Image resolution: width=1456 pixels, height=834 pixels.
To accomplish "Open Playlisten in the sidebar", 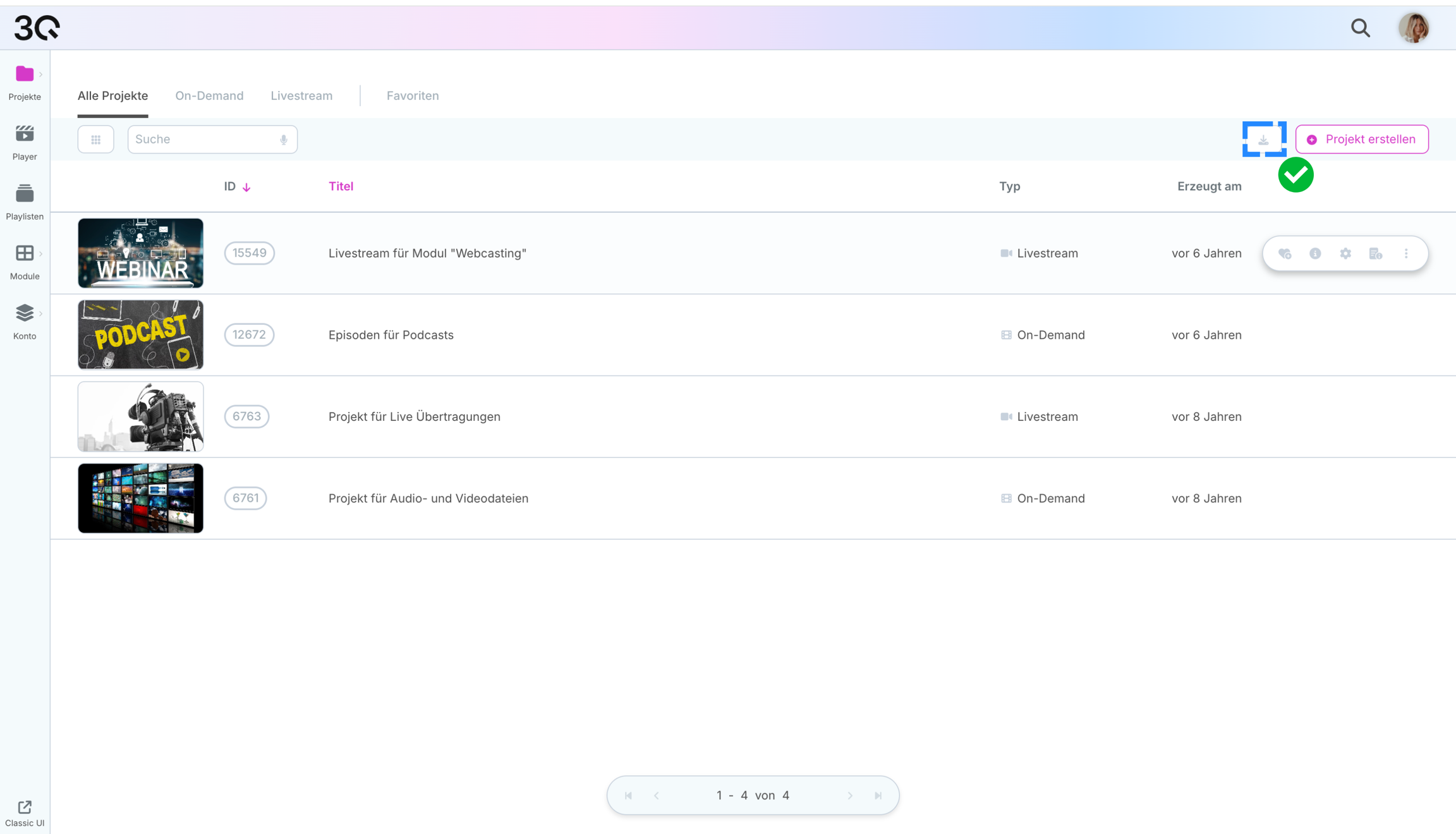I will 25,202.
